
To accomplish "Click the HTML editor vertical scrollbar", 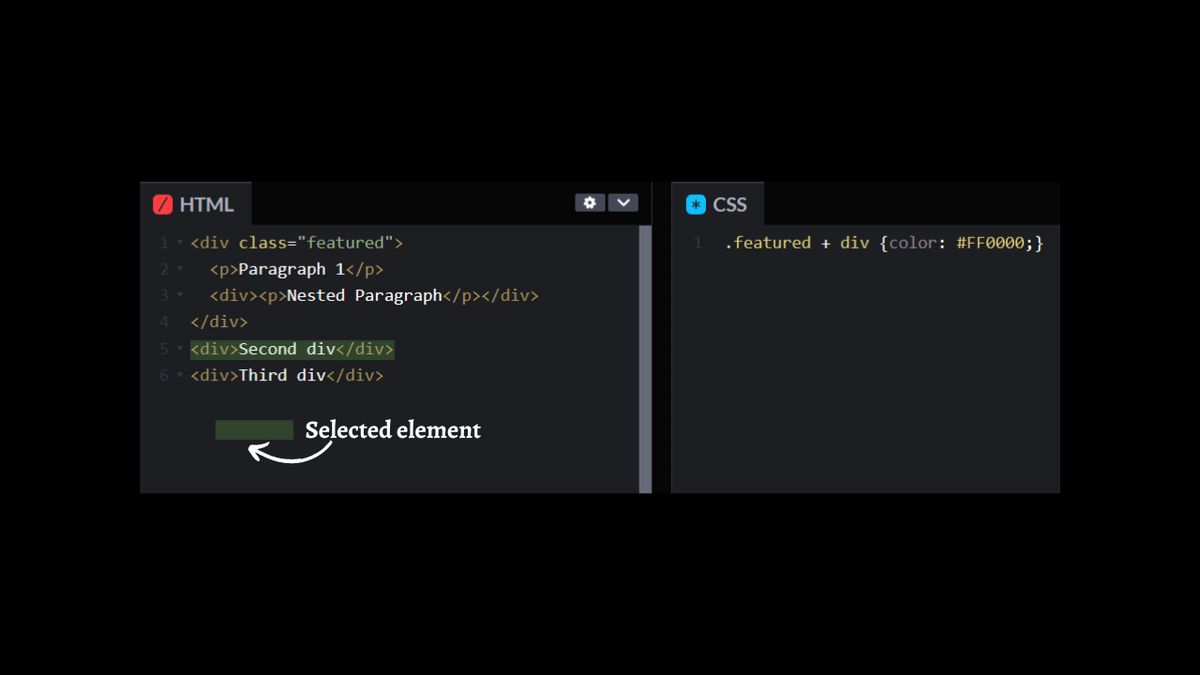I will (645, 358).
